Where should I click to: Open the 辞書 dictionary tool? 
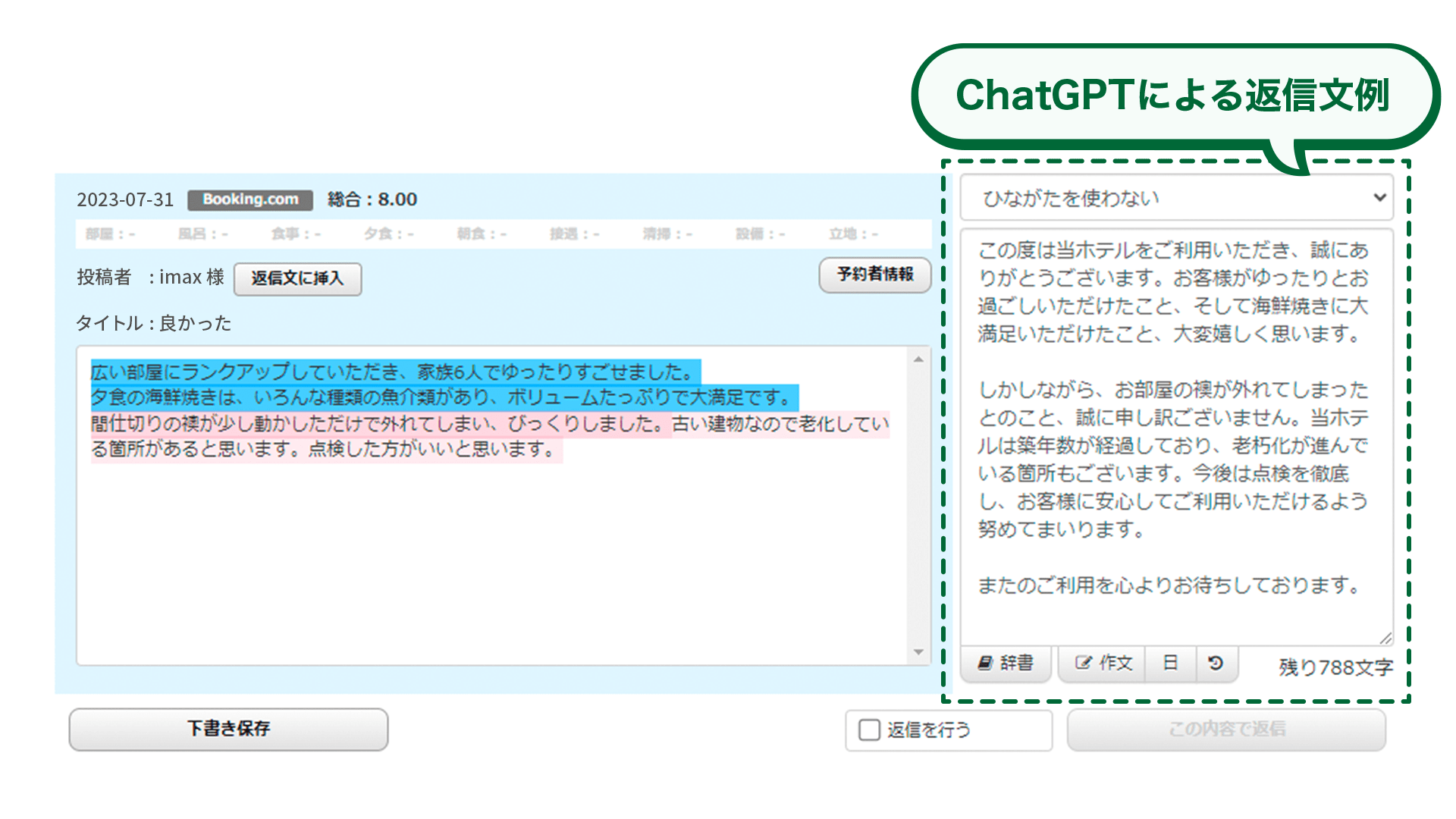[1006, 664]
